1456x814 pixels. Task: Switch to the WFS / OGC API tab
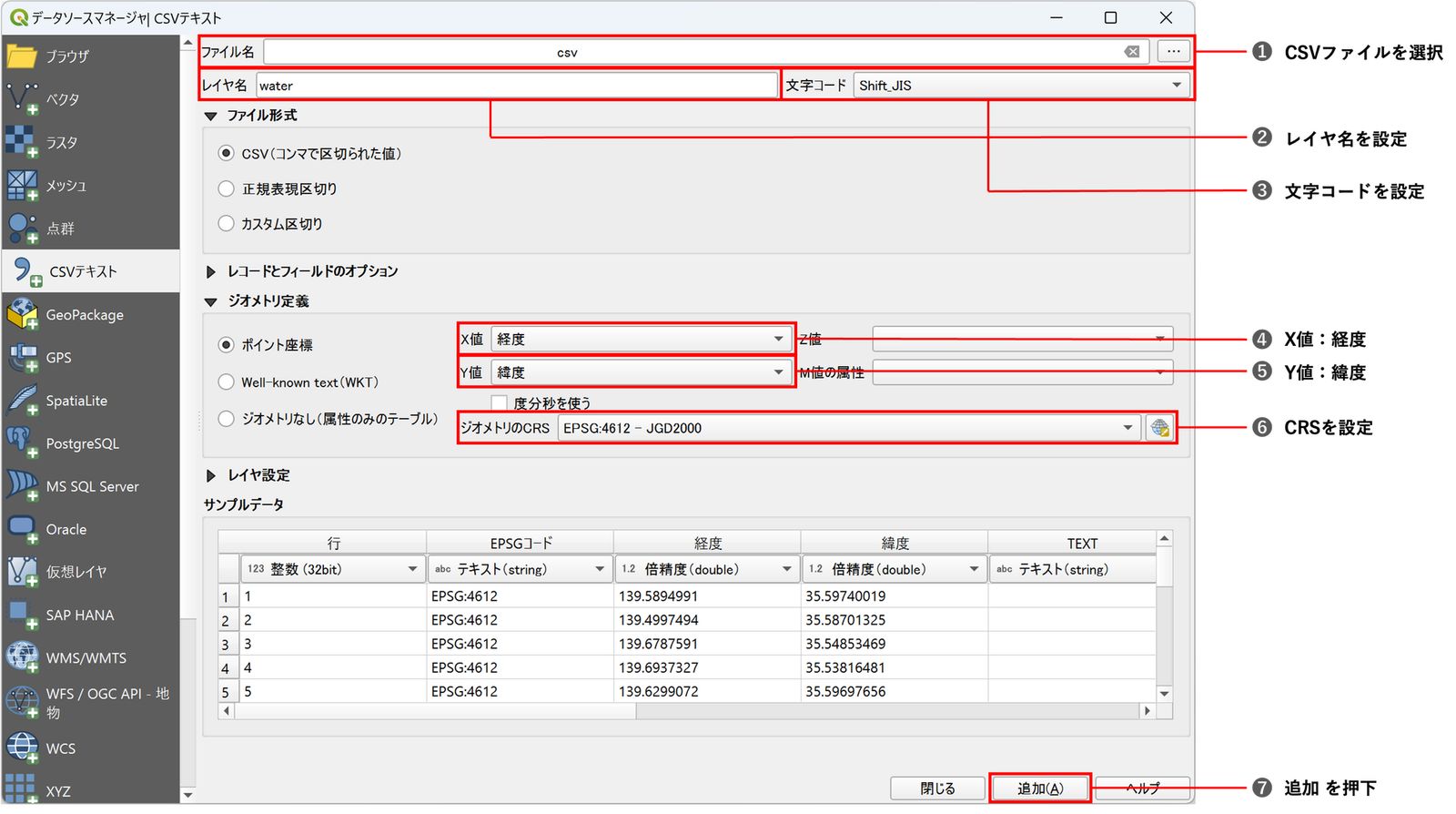pyautogui.click(x=91, y=702)
